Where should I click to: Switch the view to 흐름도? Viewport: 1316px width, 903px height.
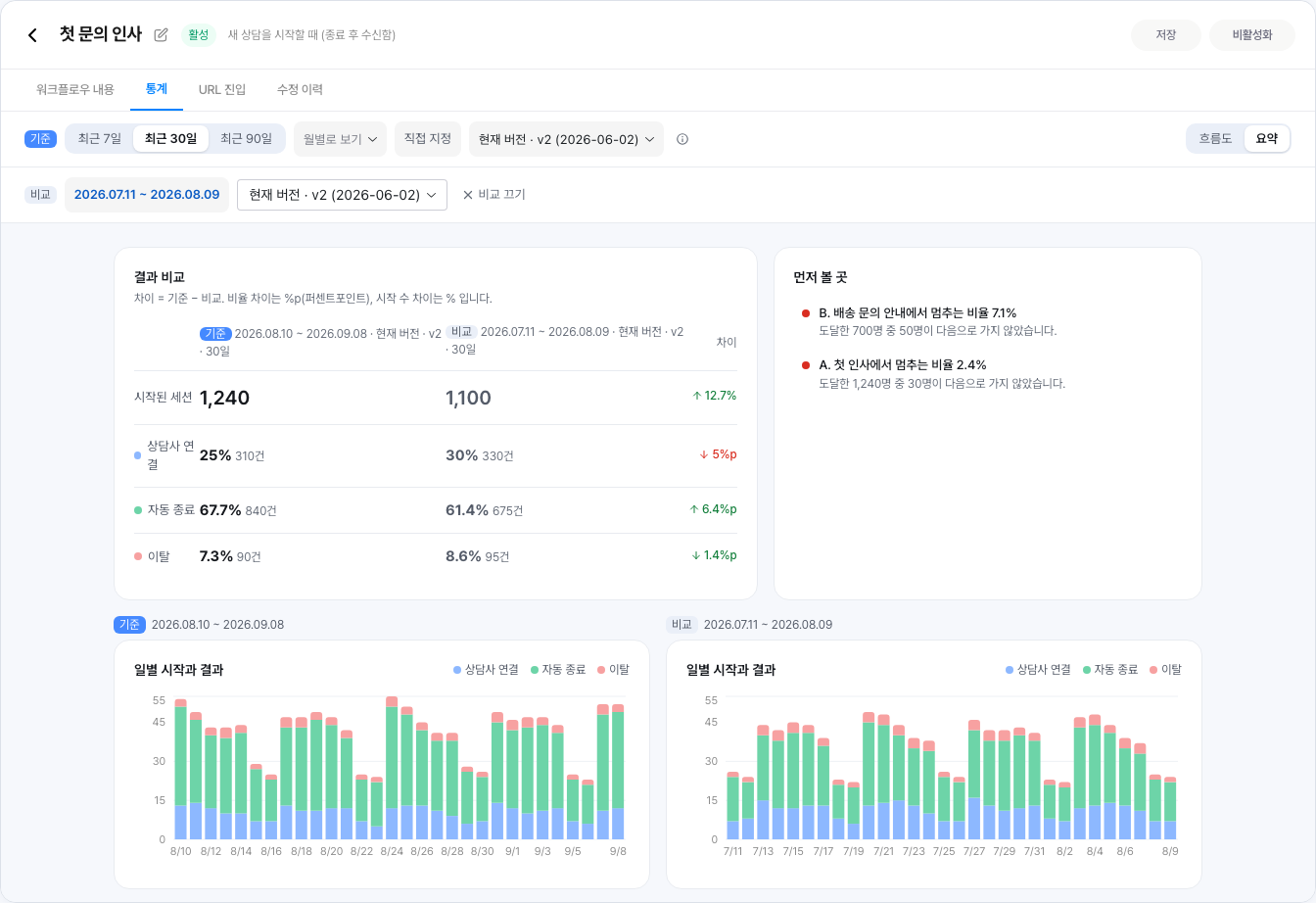coord(1215,139)
